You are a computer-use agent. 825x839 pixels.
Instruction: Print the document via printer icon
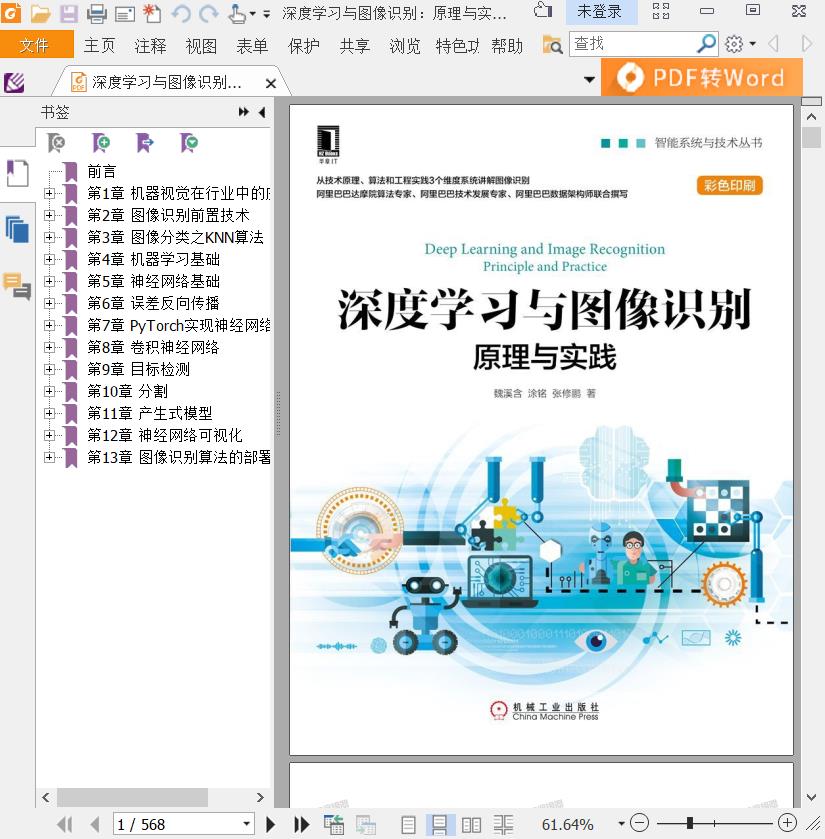[x=96, y=13]
